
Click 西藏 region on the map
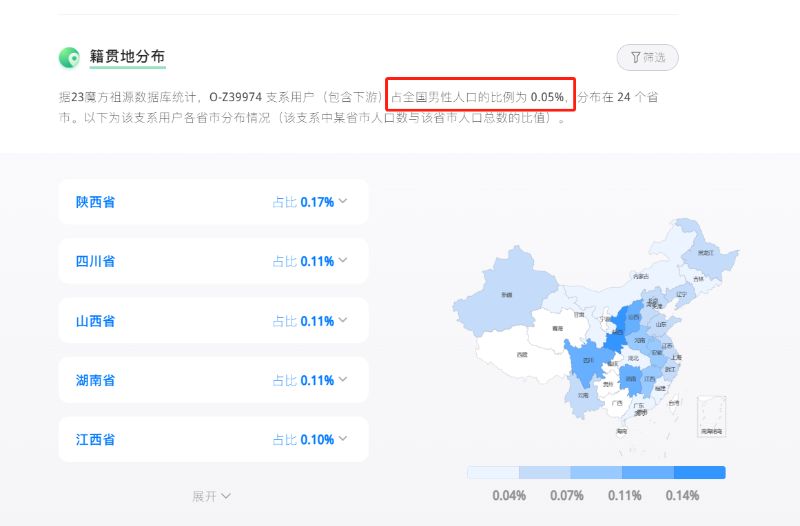point(520,354)
